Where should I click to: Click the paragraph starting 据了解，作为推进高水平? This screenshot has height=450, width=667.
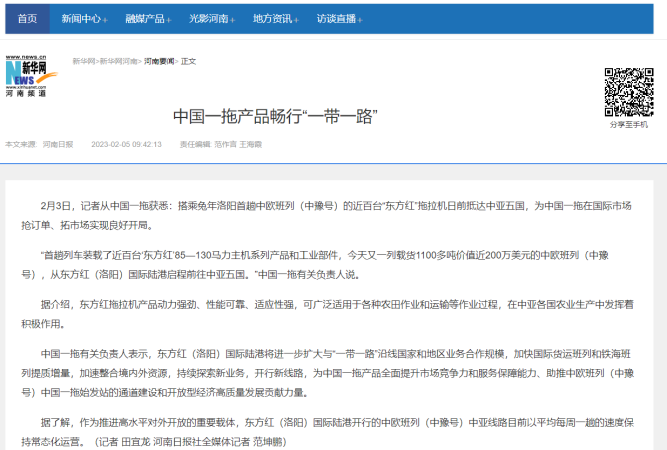click(328, 432)
